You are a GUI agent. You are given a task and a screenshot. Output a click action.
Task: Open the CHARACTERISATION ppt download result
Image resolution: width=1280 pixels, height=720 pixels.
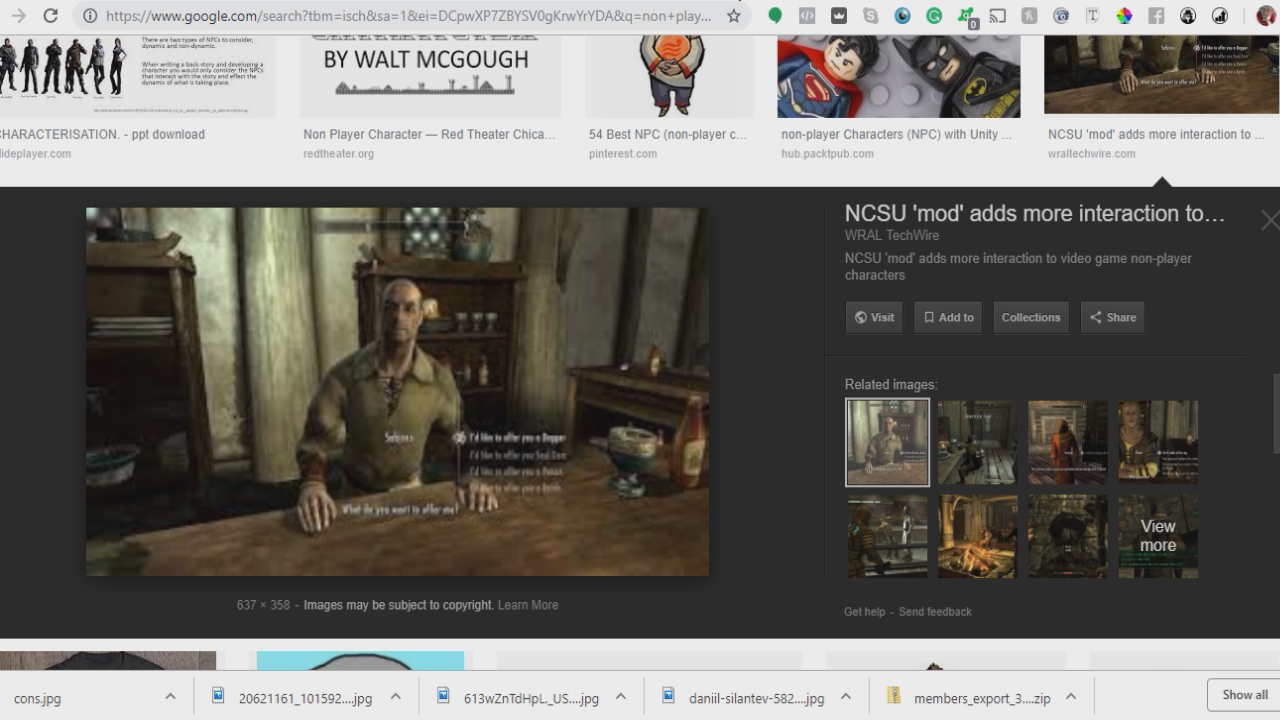102,134
